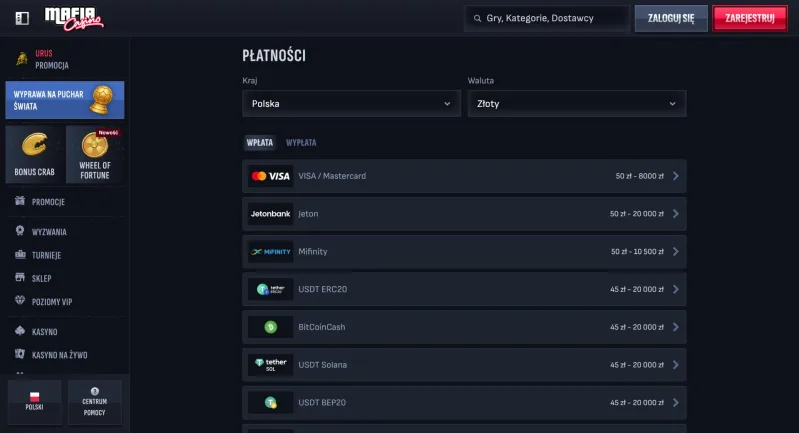Focus the Gry, Kategorie, Dostawcy search field
The height and width of the screenshot is (433, 799).
[547, 18]
